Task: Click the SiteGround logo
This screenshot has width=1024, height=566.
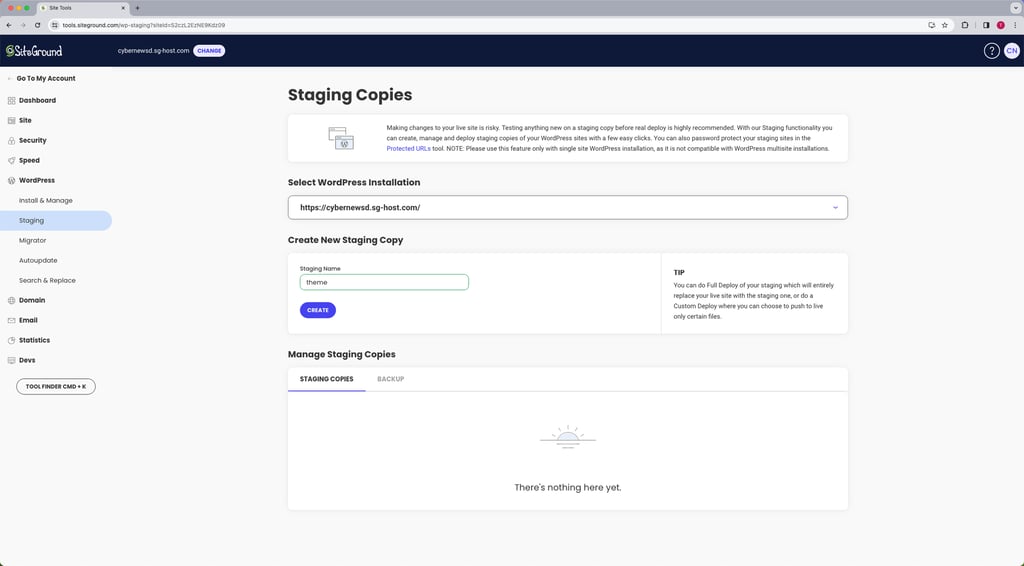Action: [x=34, y=51]
